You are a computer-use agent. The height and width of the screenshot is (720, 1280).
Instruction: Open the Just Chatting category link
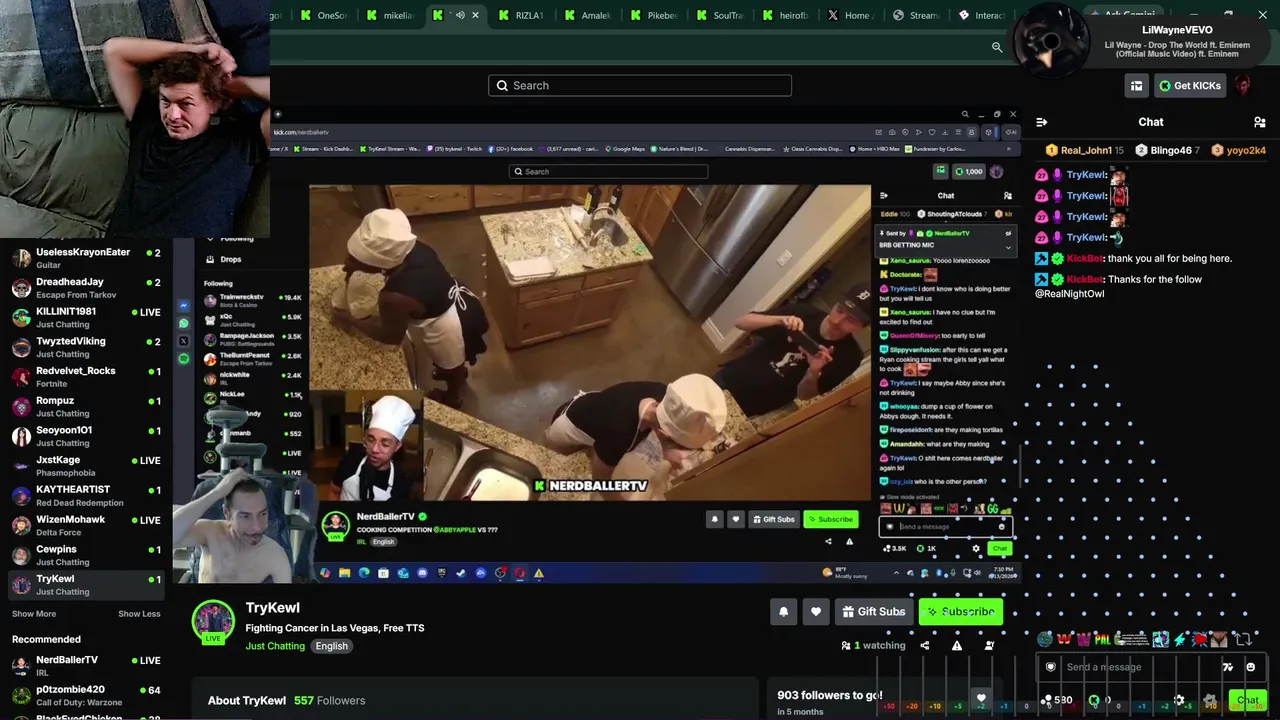[x=275, y=646]
